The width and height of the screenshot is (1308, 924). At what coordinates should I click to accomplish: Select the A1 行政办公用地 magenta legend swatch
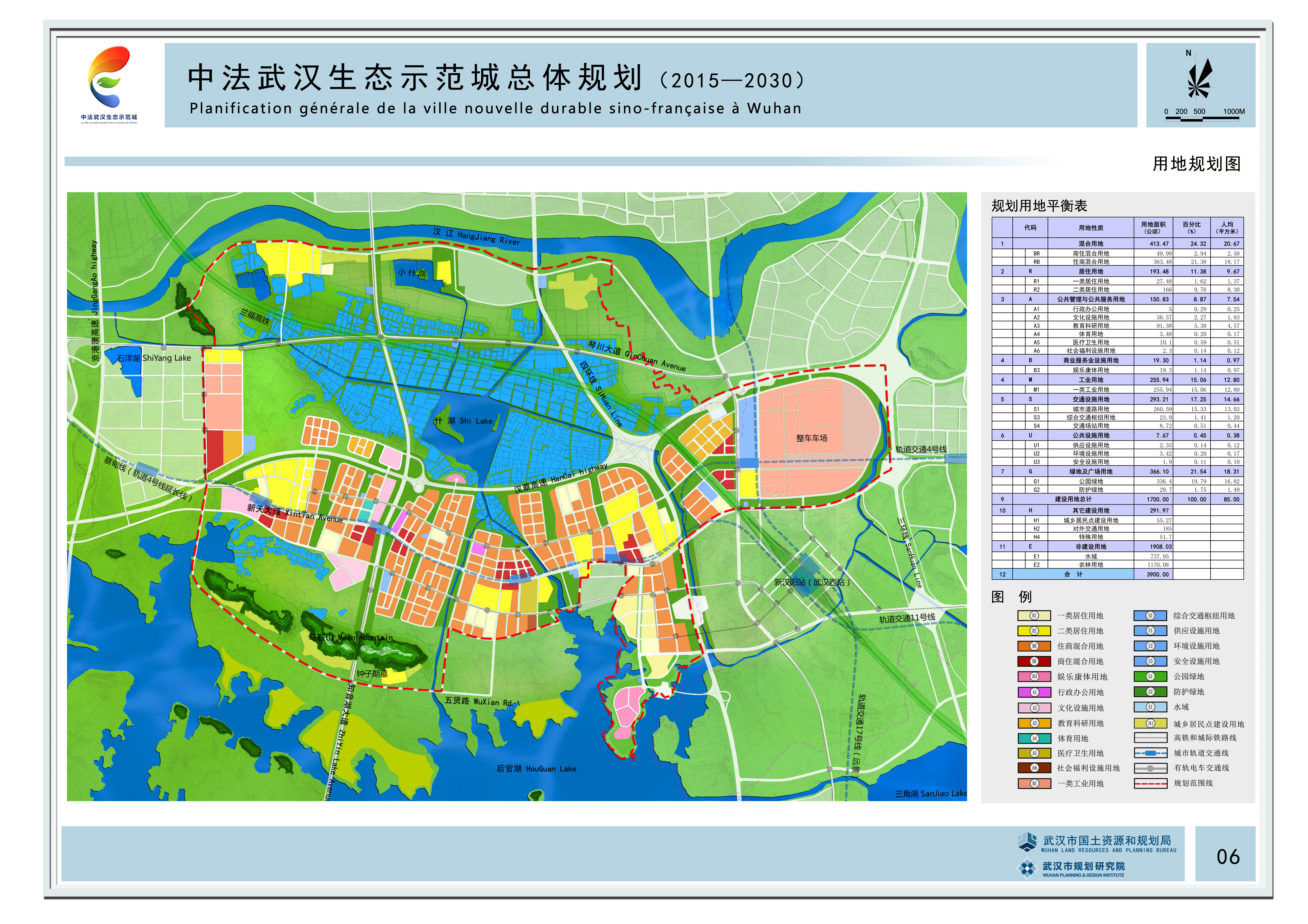click(x=1034, y=693)
